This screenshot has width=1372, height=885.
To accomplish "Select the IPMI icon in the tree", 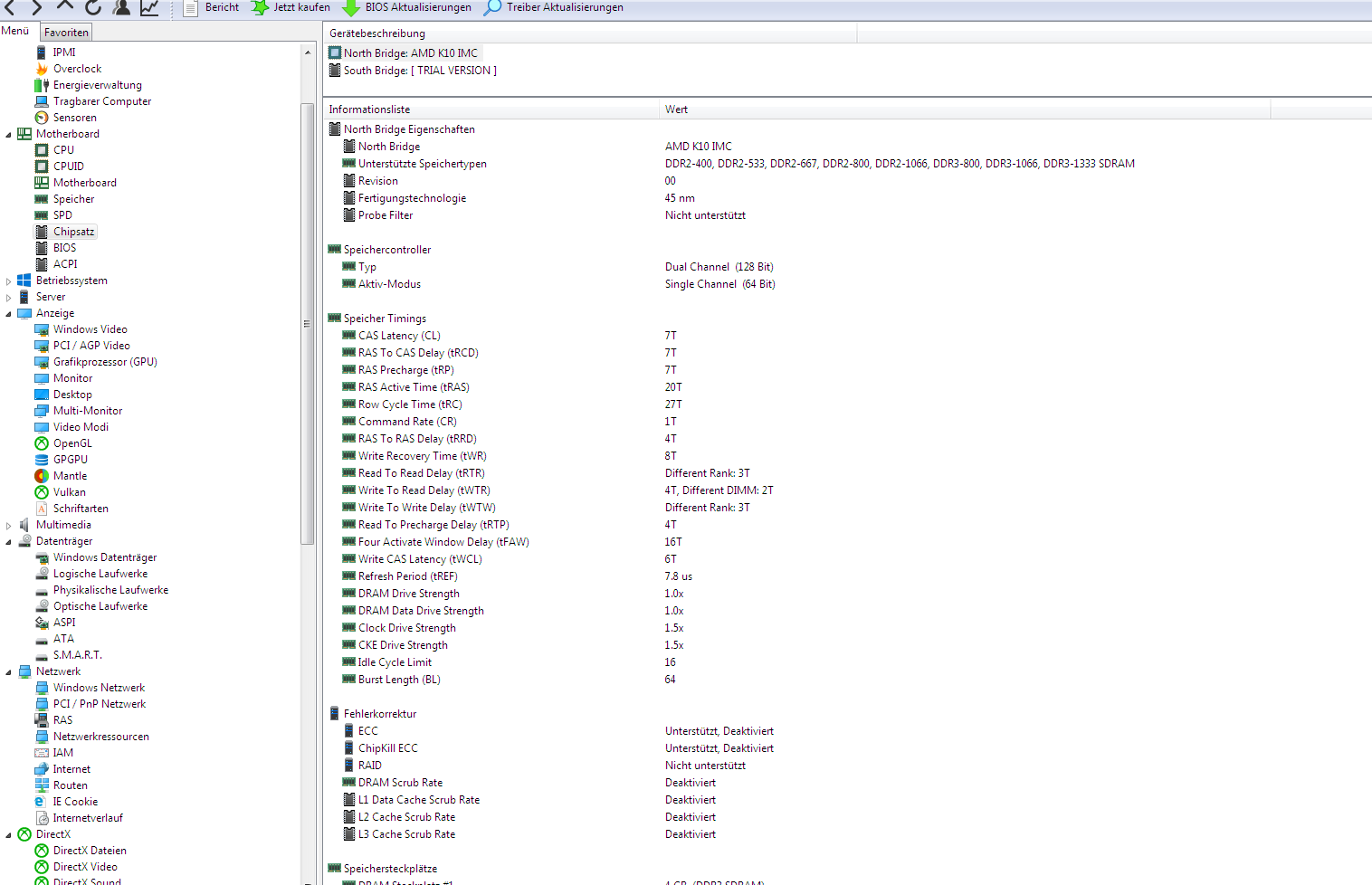I will pyautogui.click(x=42, y=52).
